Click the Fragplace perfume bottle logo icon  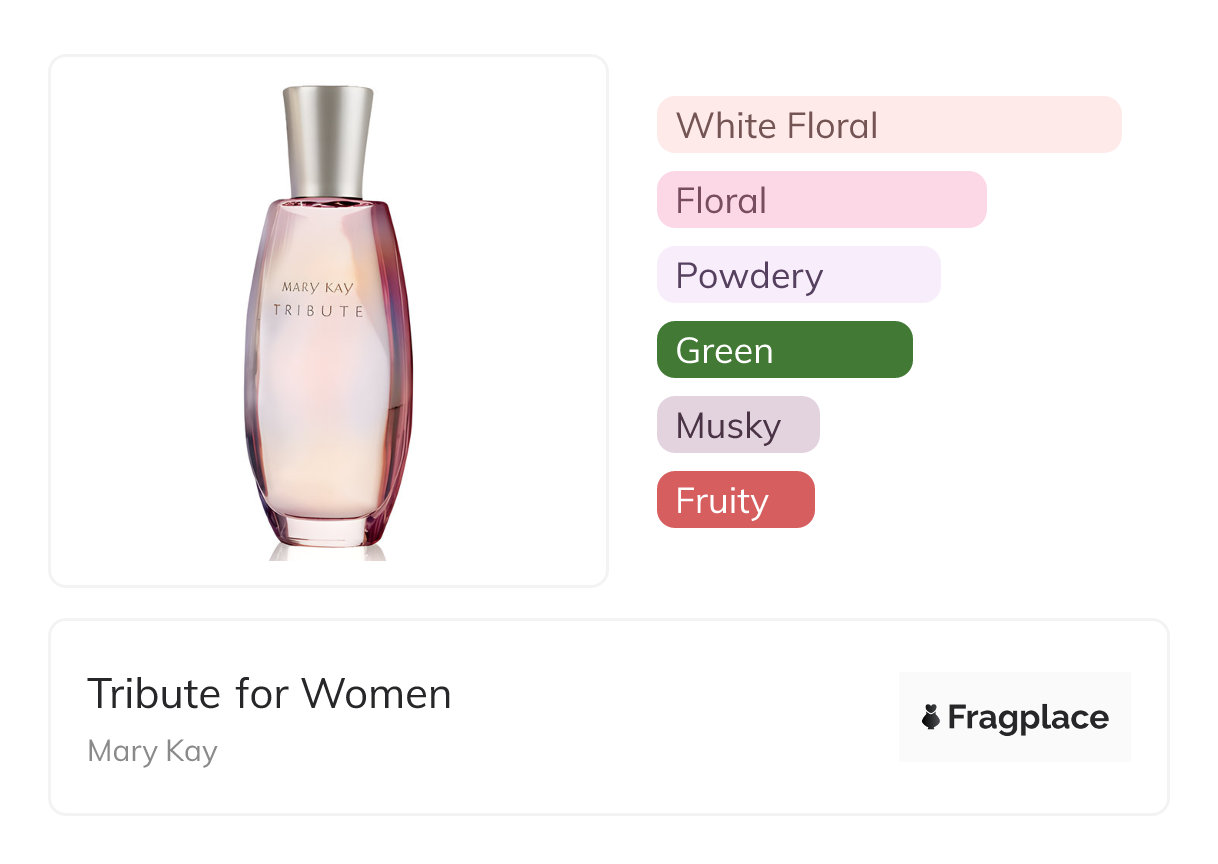tap(931, 717)
